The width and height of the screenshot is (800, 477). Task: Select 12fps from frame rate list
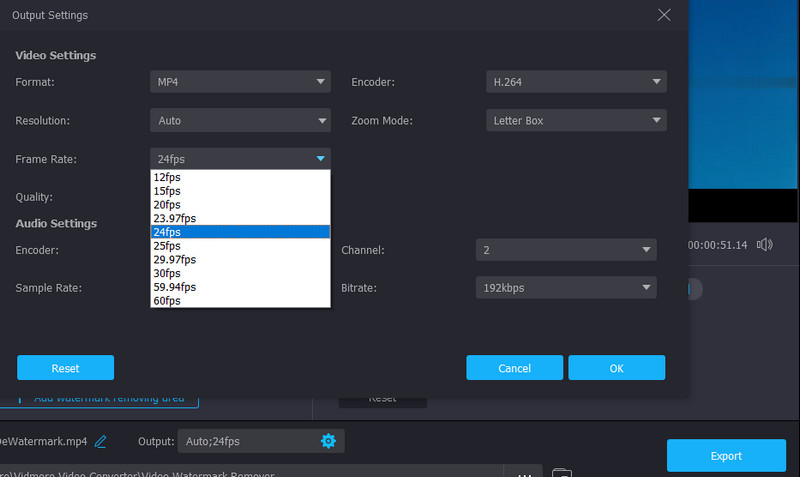(x=168, y=177)
